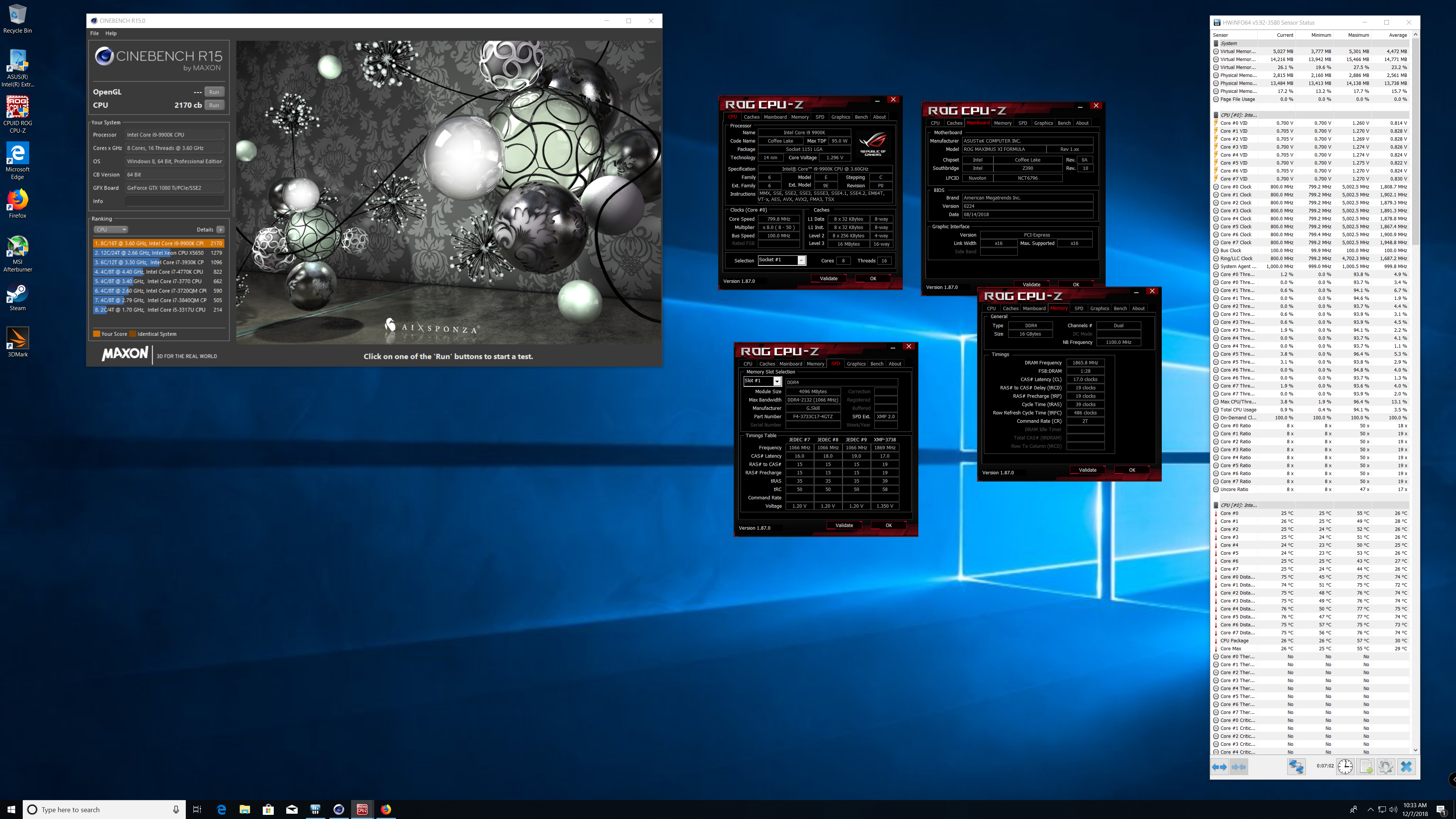
Task: Open Cinebench ranking CPU dropdown
Action: (111, 229)
